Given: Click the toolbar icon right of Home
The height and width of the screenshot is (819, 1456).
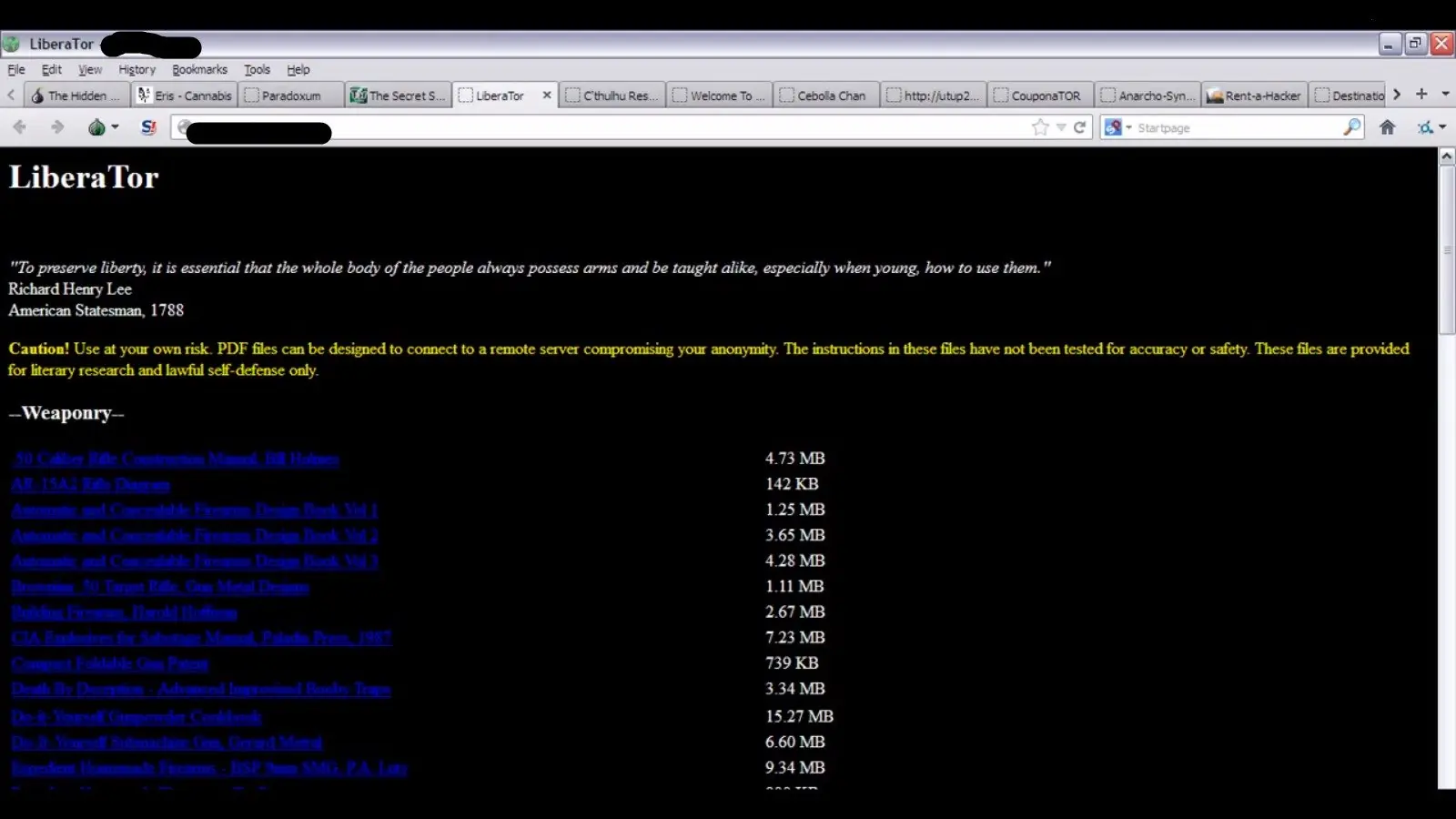Looking at the screenshot, I should [1425, 127].
